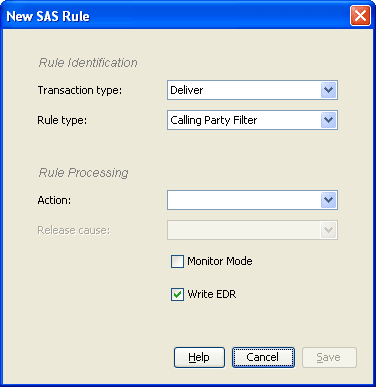Select the Calling Party Filter field
Viewport: 376px width, 387px height.
252,120
